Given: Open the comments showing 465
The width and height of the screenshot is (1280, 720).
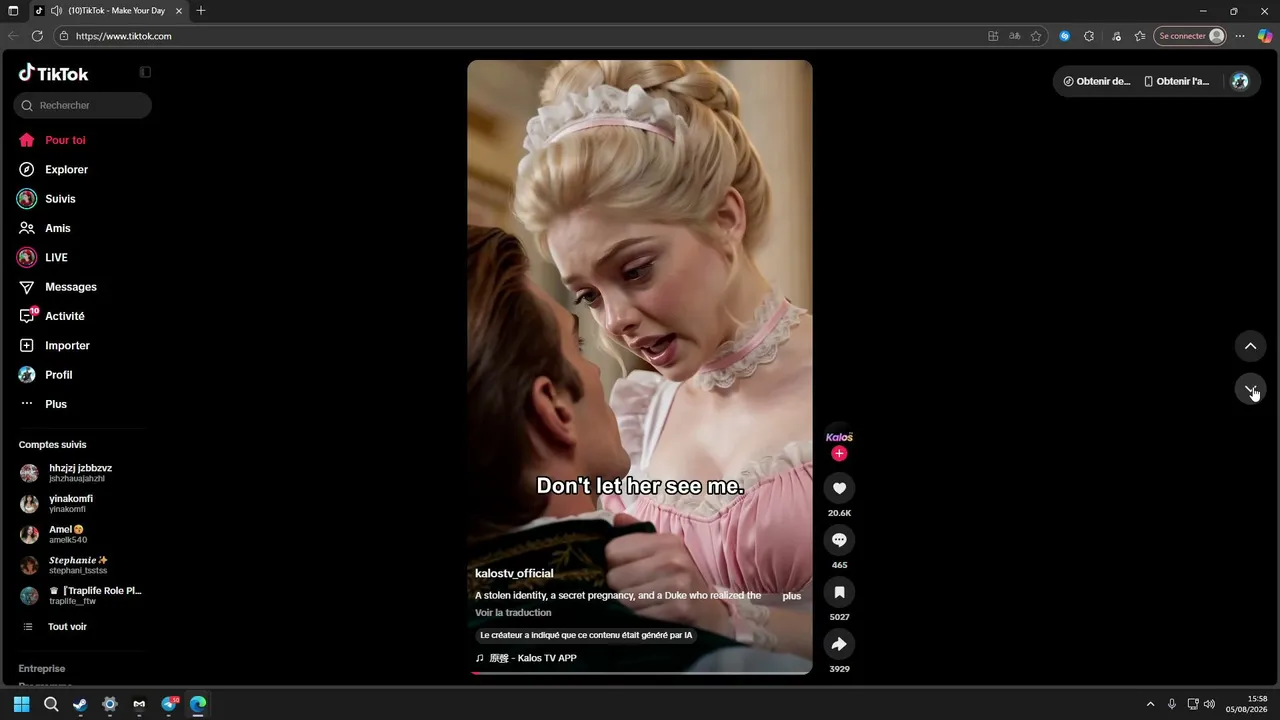Looking at the screenshot, I should click(839, 540).
